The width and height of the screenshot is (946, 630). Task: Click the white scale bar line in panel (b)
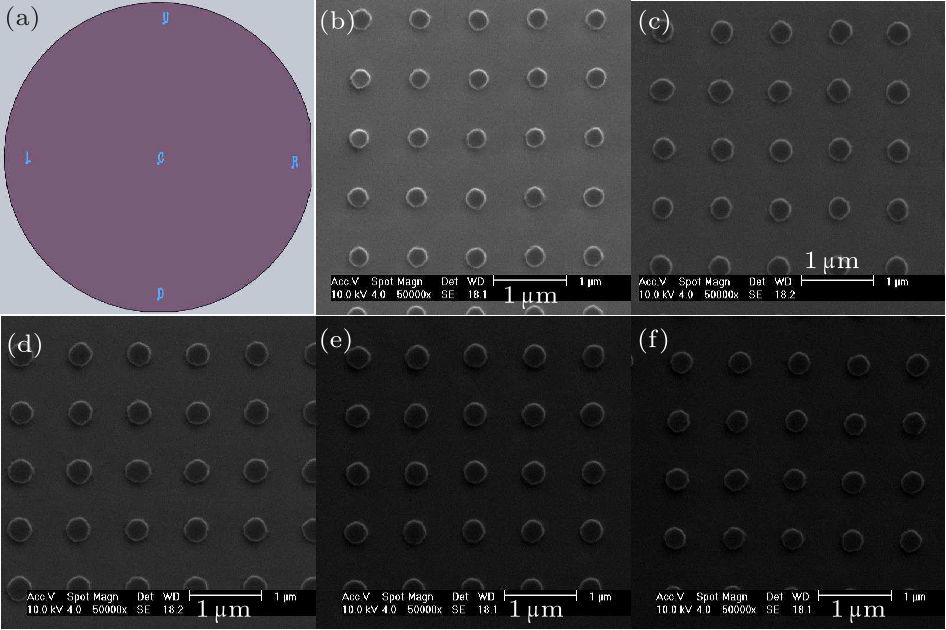pyautogui.click(x=530, y=280)
